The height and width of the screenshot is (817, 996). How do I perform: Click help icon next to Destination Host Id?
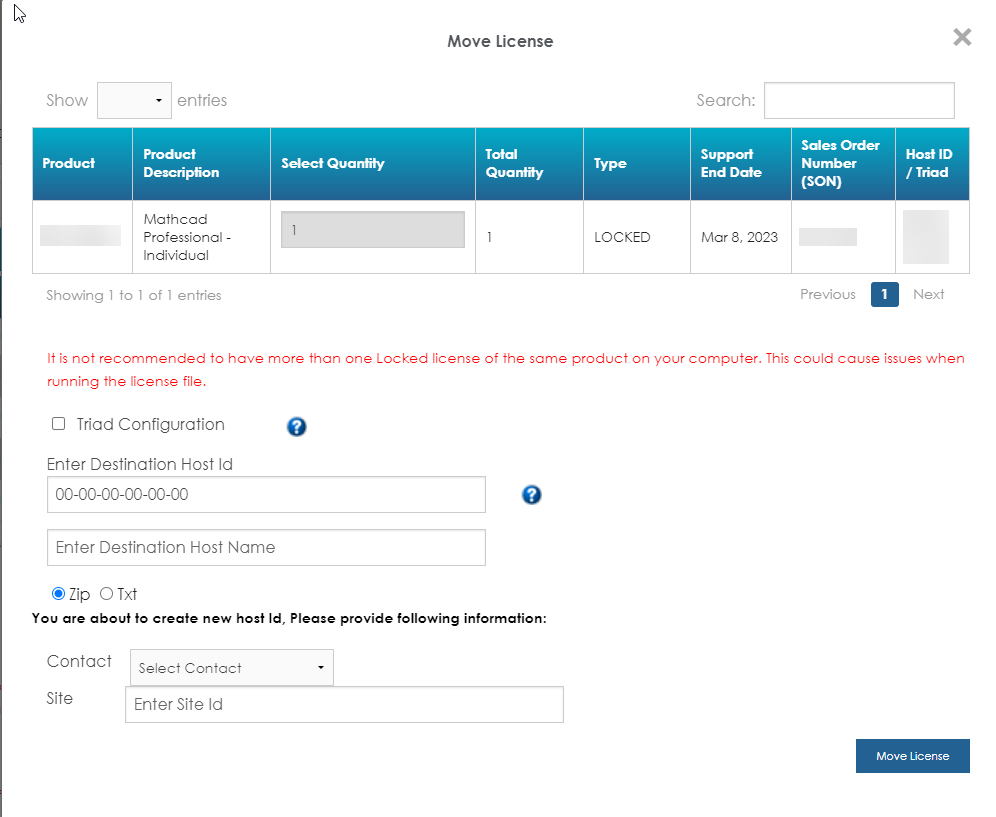532,494
